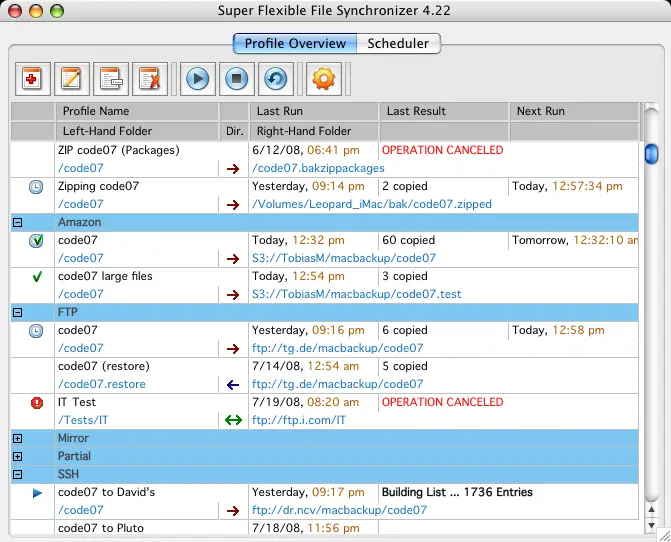The height and width of the screenshot is (542, 671).
Task: Click the Next Run column header
Action: (x=574, y=111)
